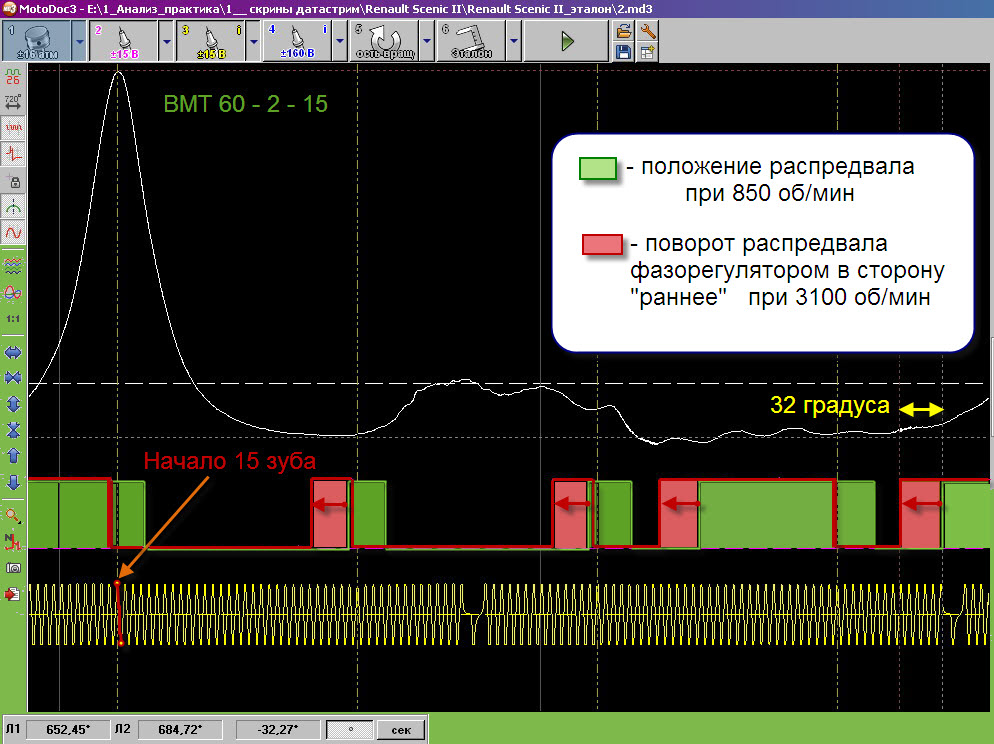Viewport: 994px width, 744px height.
Task: Take snapshot with the camera icon
Action: pyautogui.click(x=13, y=568)
